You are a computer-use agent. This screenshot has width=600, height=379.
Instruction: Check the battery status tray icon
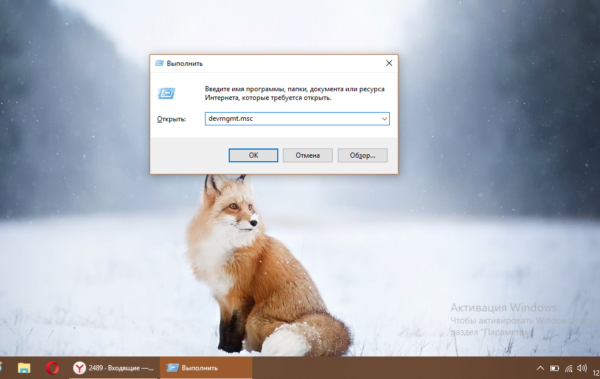(554, 368)
